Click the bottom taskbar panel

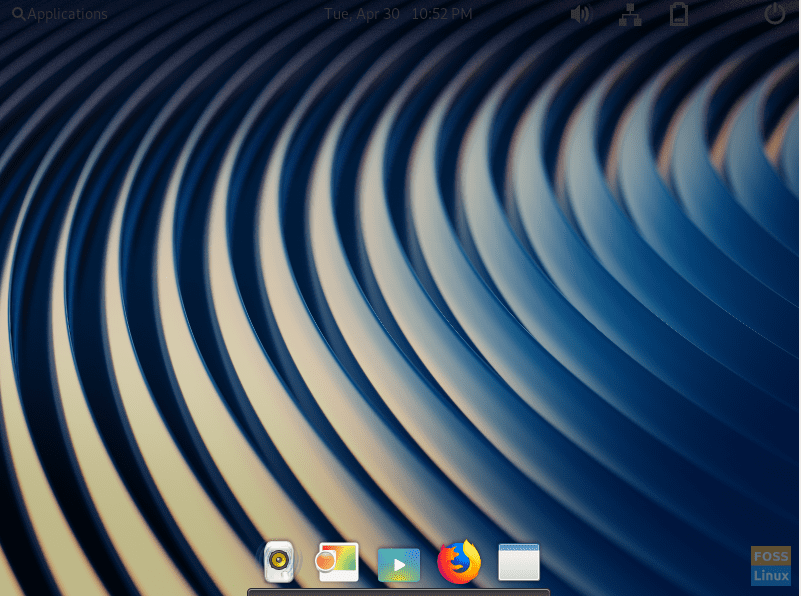400,592
